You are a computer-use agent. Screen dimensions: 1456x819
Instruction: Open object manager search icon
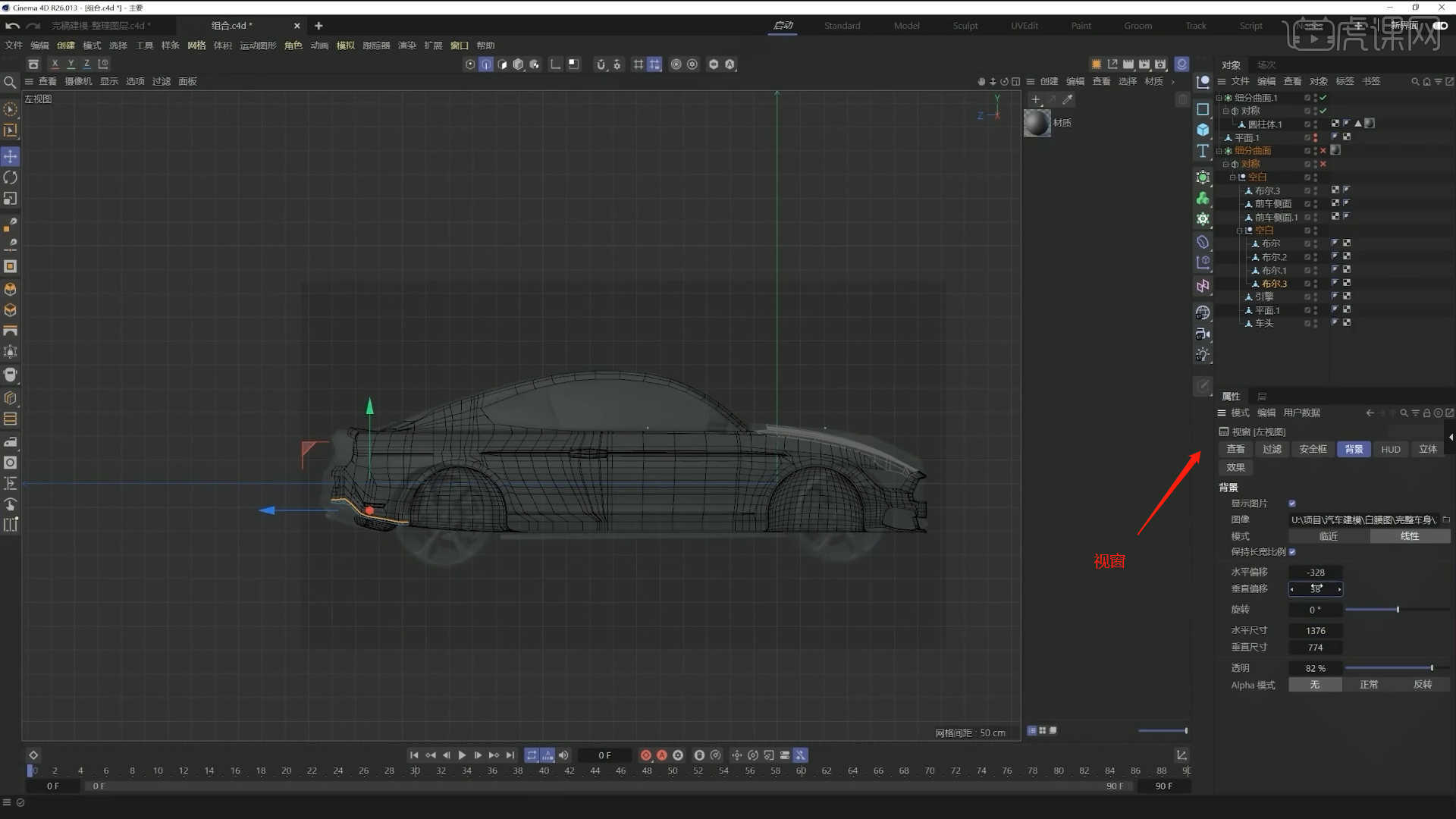1415,81
